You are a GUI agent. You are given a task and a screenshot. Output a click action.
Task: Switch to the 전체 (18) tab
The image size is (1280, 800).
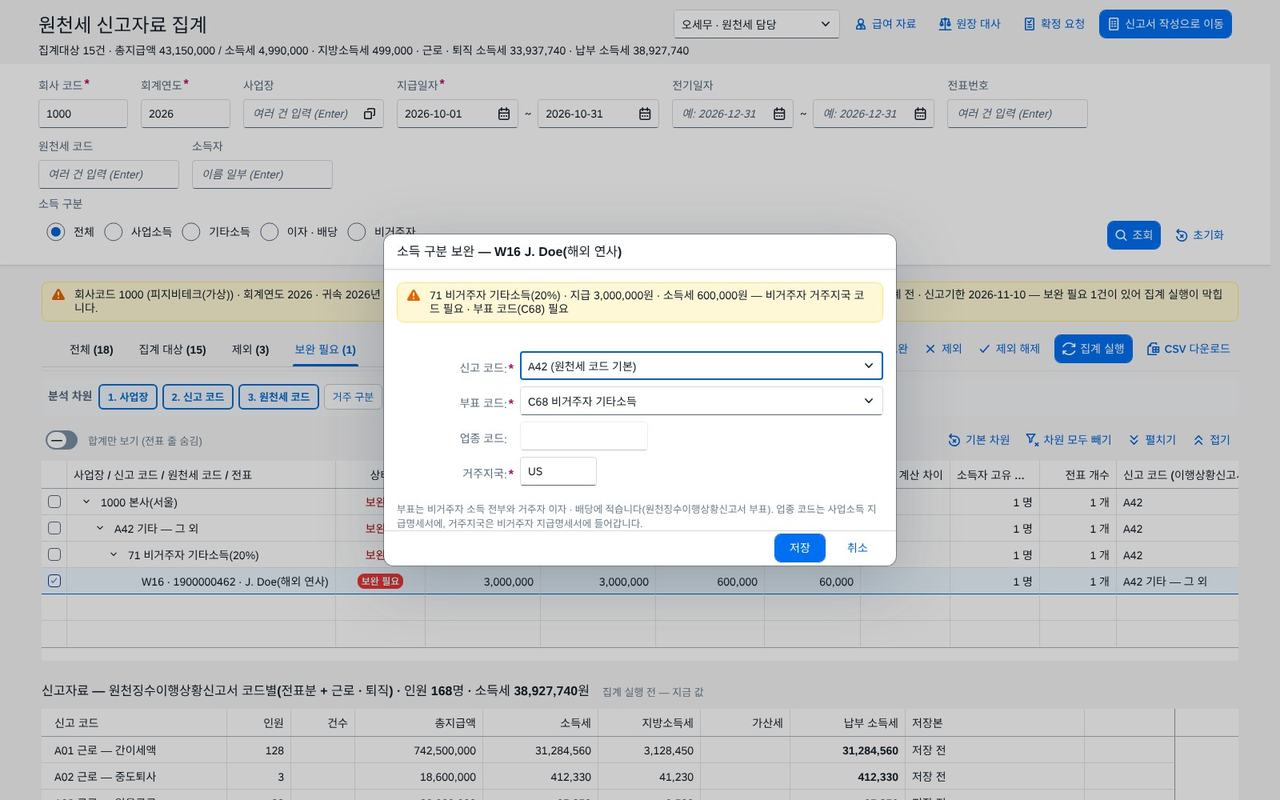point(91,349)
